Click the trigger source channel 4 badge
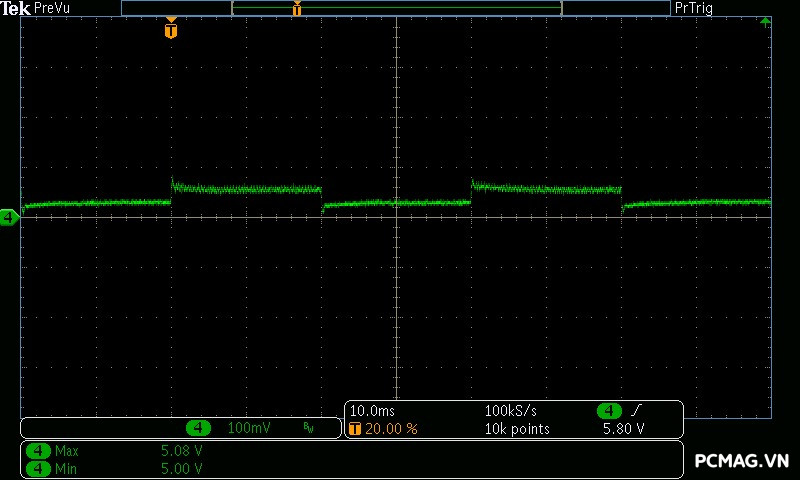 [x=609, y=411]
